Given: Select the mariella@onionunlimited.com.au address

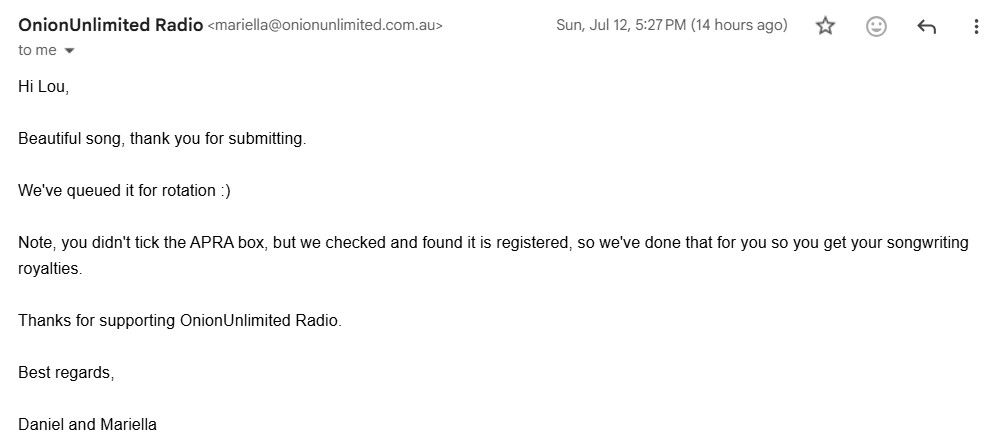Looking at the screenshot, I should click(x=325, y=25).
